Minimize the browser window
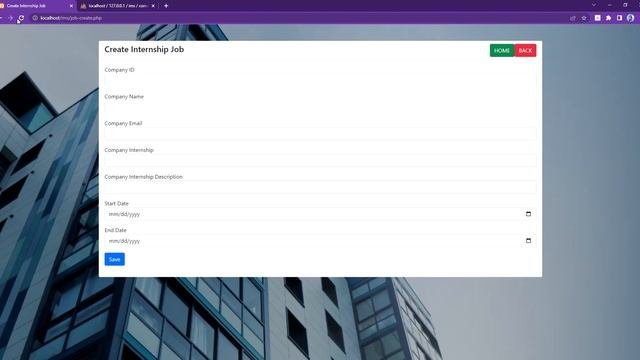The width and height of the screenshot is (640, 360). [x=609, y=5]
